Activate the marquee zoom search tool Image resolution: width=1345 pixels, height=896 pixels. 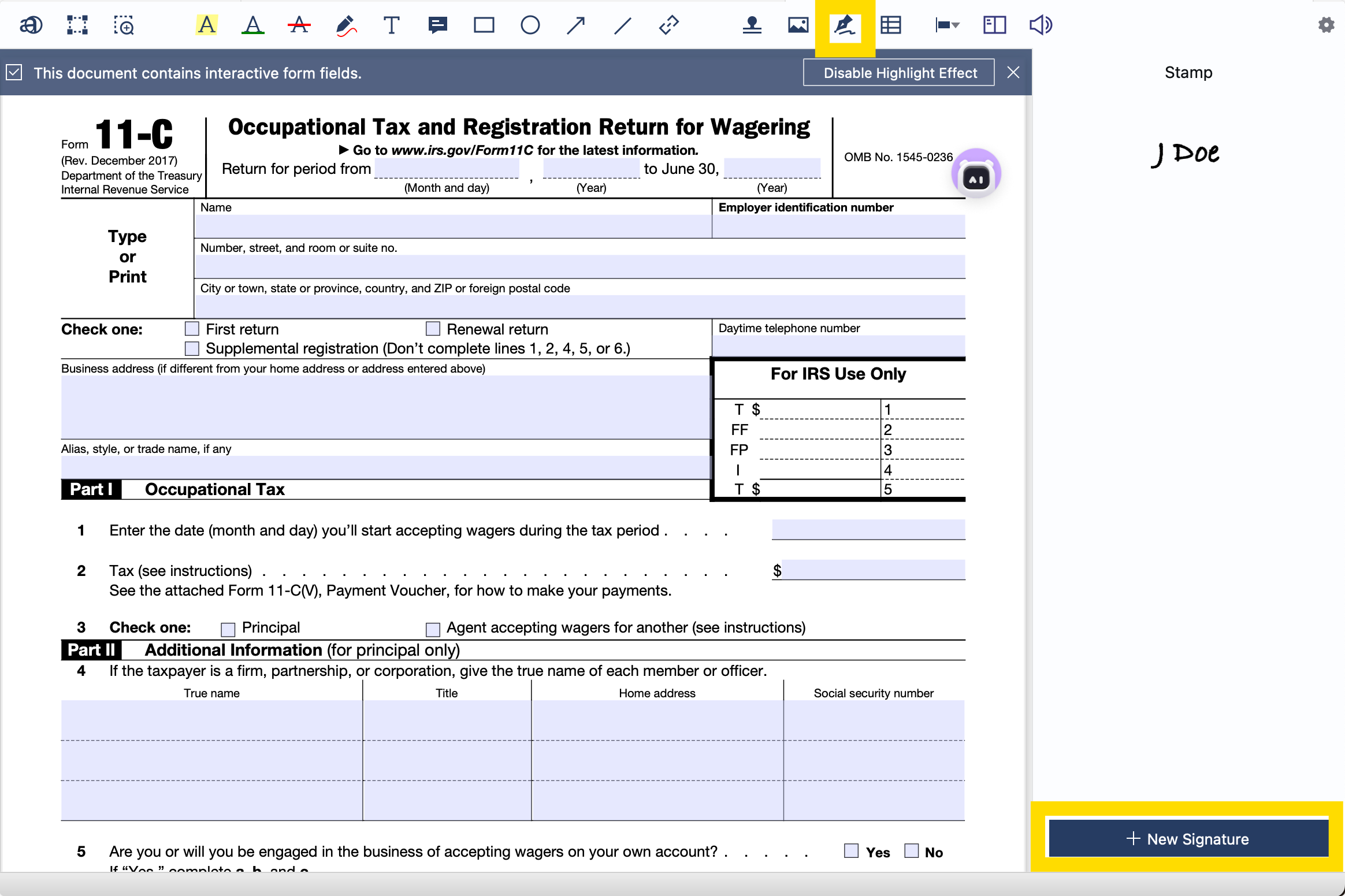(x=124, y=25)
